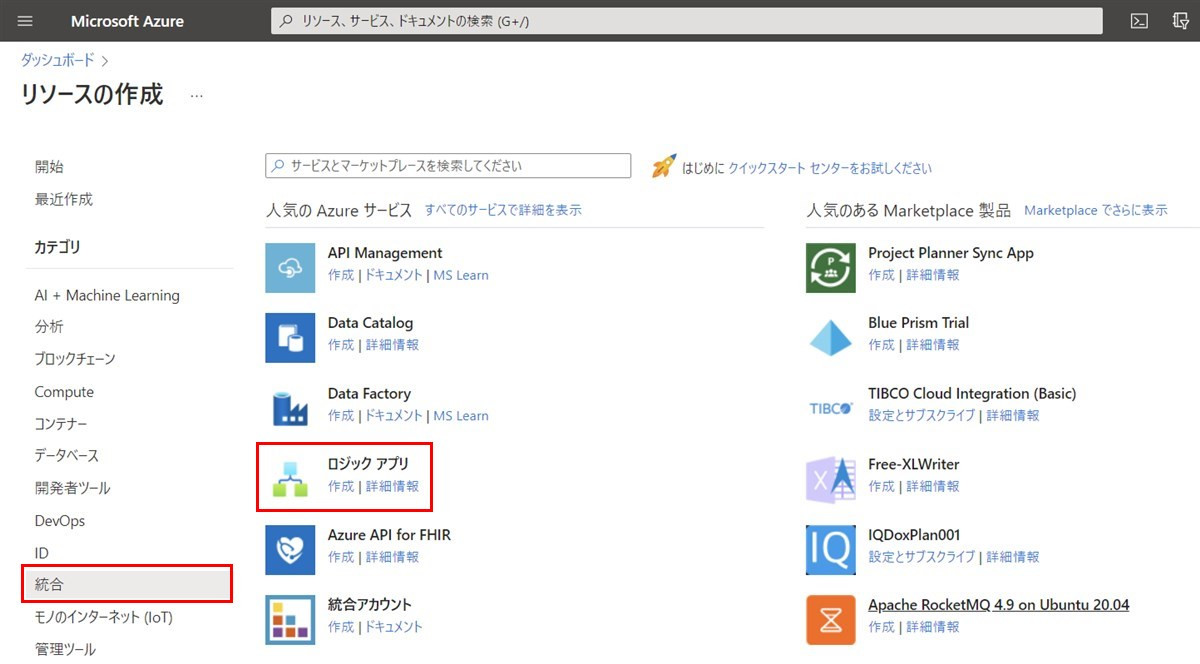Viewport: 1200px width, 664px height.
Task: Click the Data Catalog service icon
Action: click(x=290, y=337)
